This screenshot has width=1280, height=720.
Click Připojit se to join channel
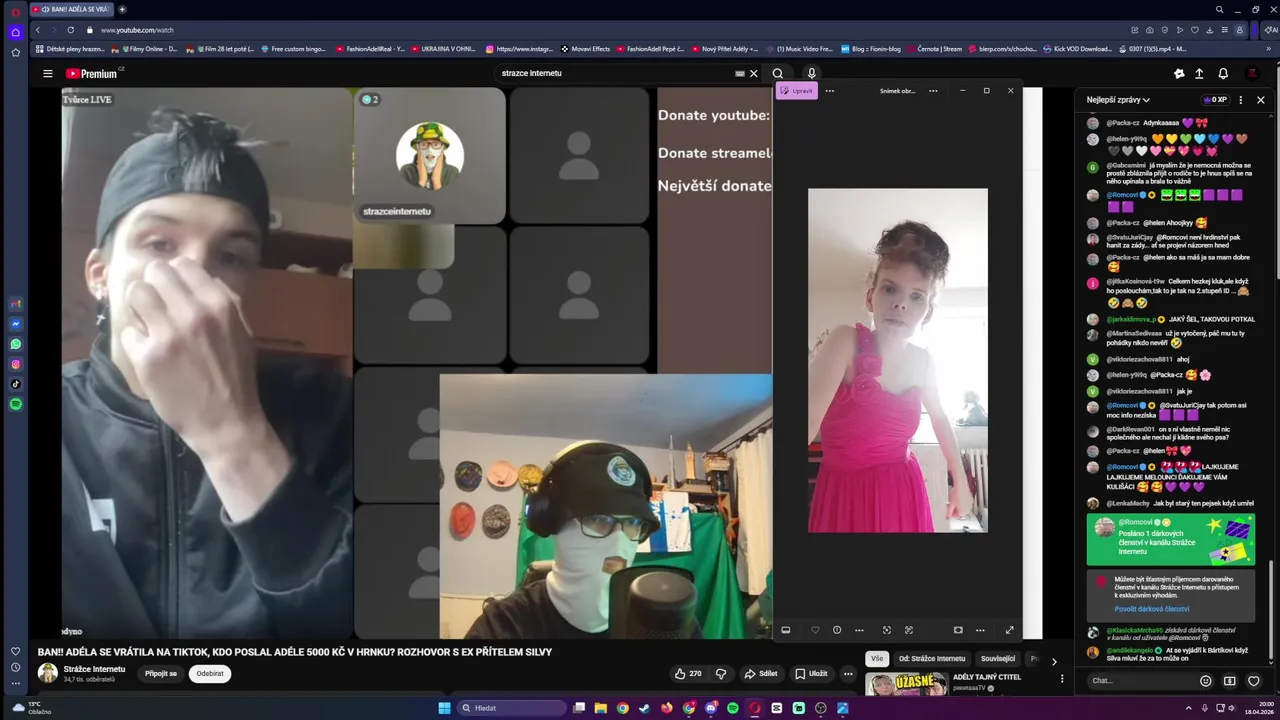(x=161, y=673)
